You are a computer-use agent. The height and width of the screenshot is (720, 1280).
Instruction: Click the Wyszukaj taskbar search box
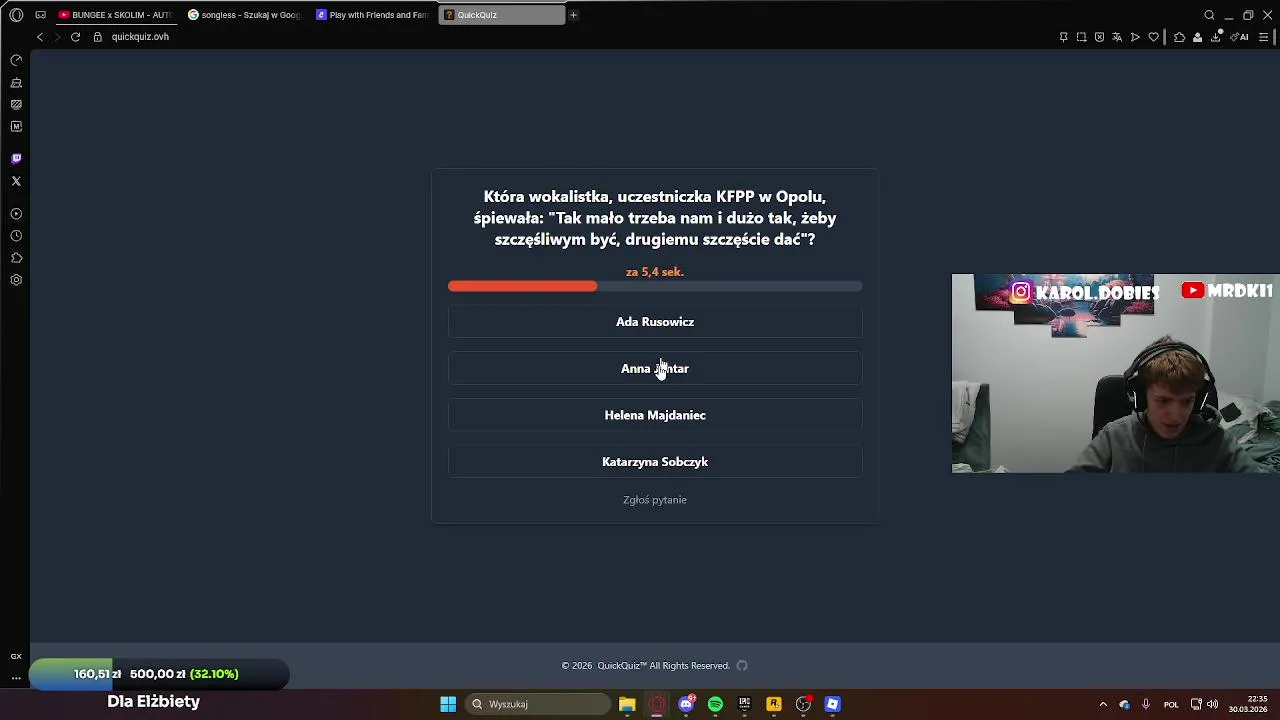coord(539,704)
